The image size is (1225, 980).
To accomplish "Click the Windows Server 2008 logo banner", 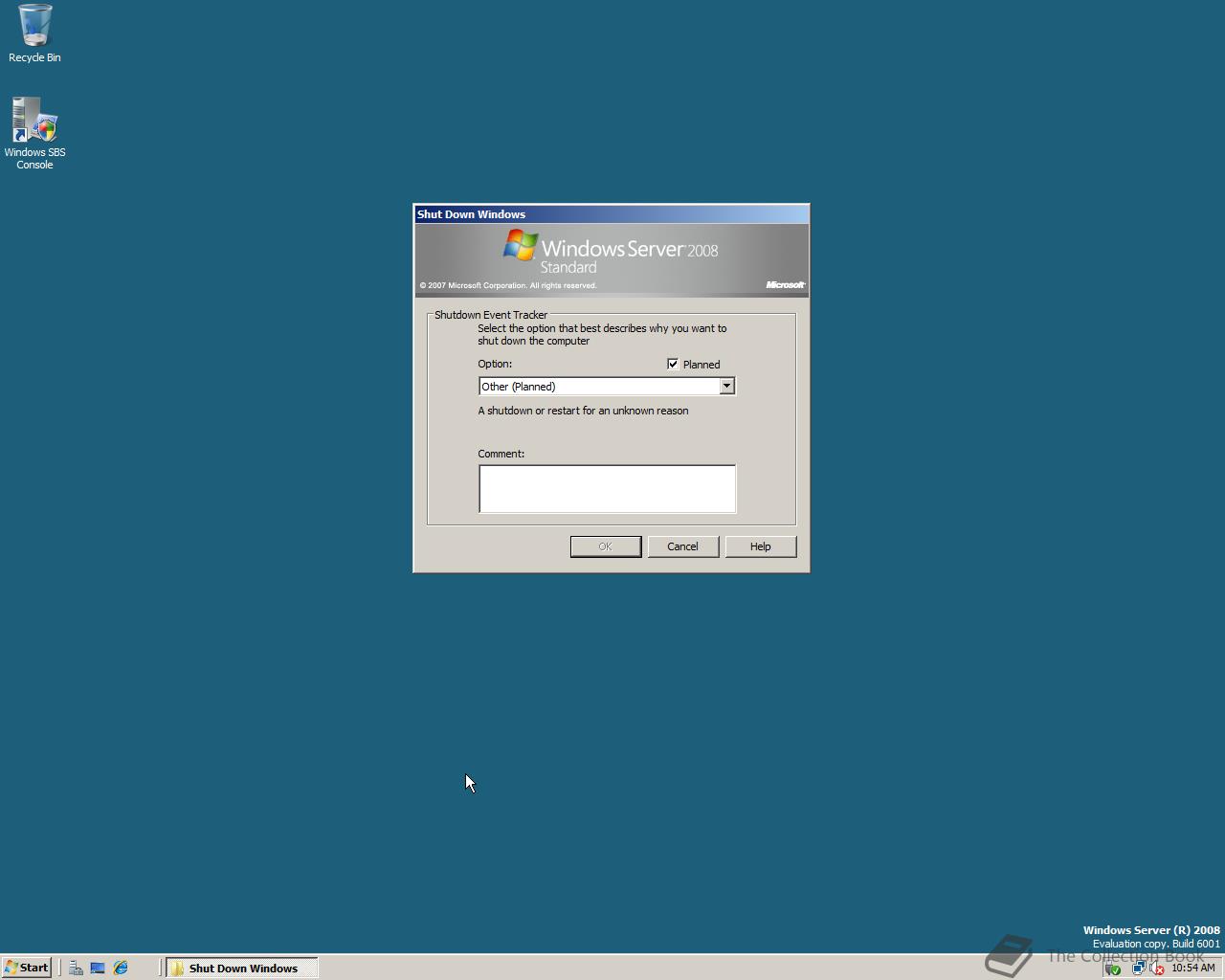I will pos(612,260).
